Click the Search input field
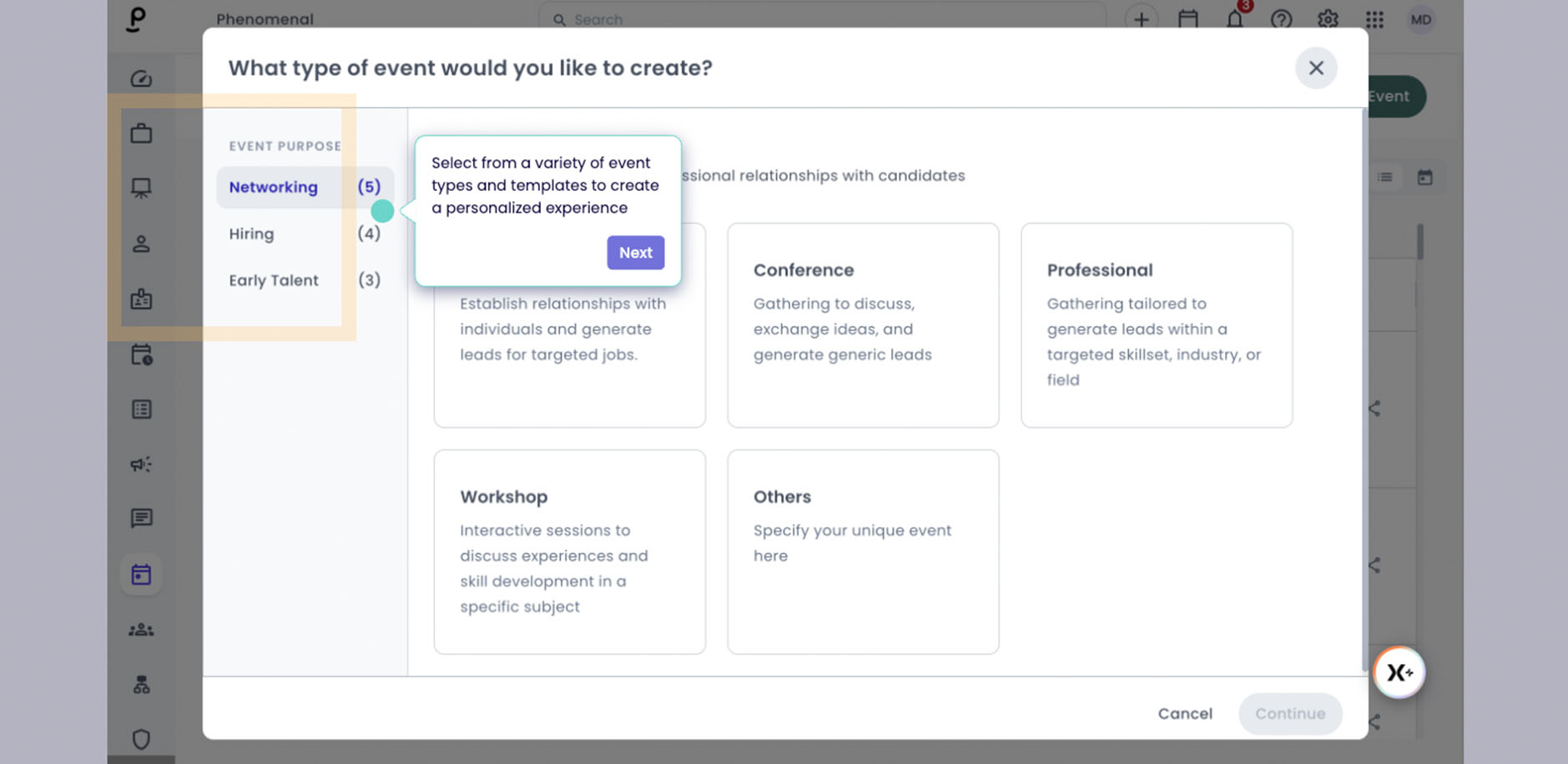Image resolution: width=1568 pixels, height=764 pixels. click(x=822, y=19)
